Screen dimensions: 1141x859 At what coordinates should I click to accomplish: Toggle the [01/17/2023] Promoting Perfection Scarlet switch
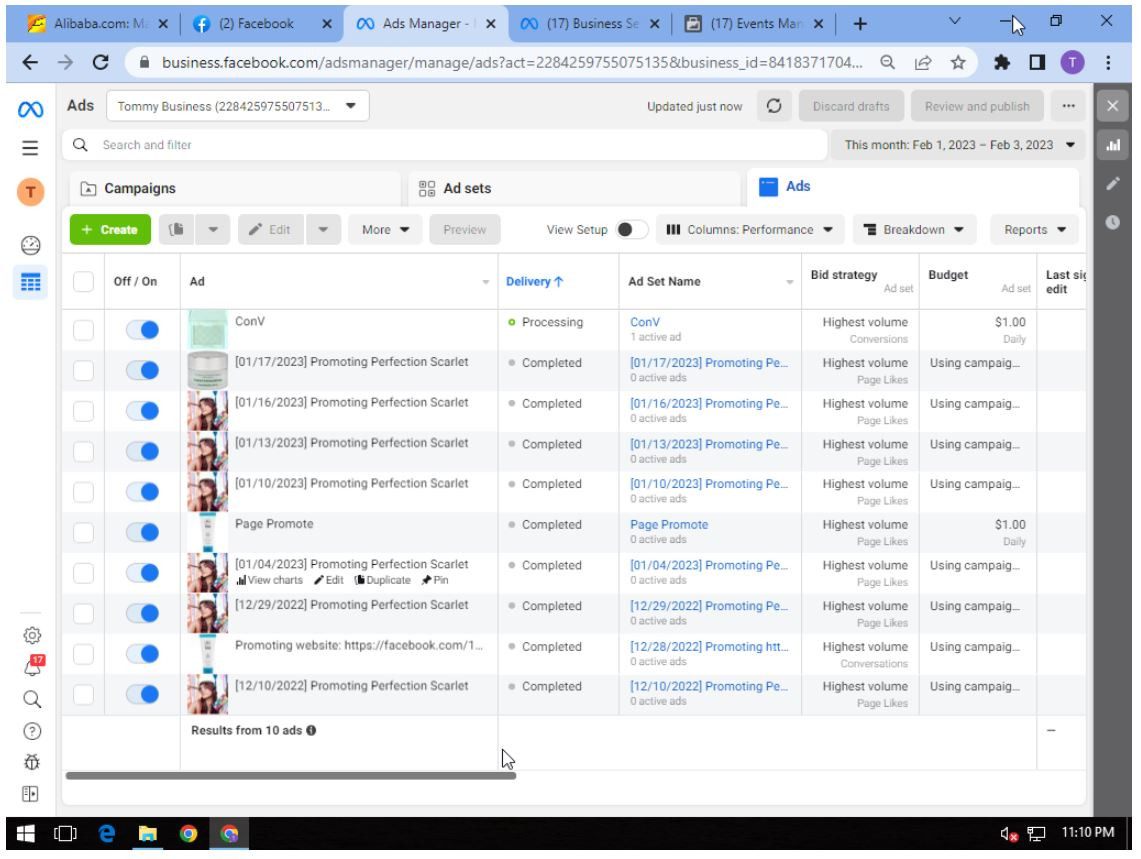point(143,371)
